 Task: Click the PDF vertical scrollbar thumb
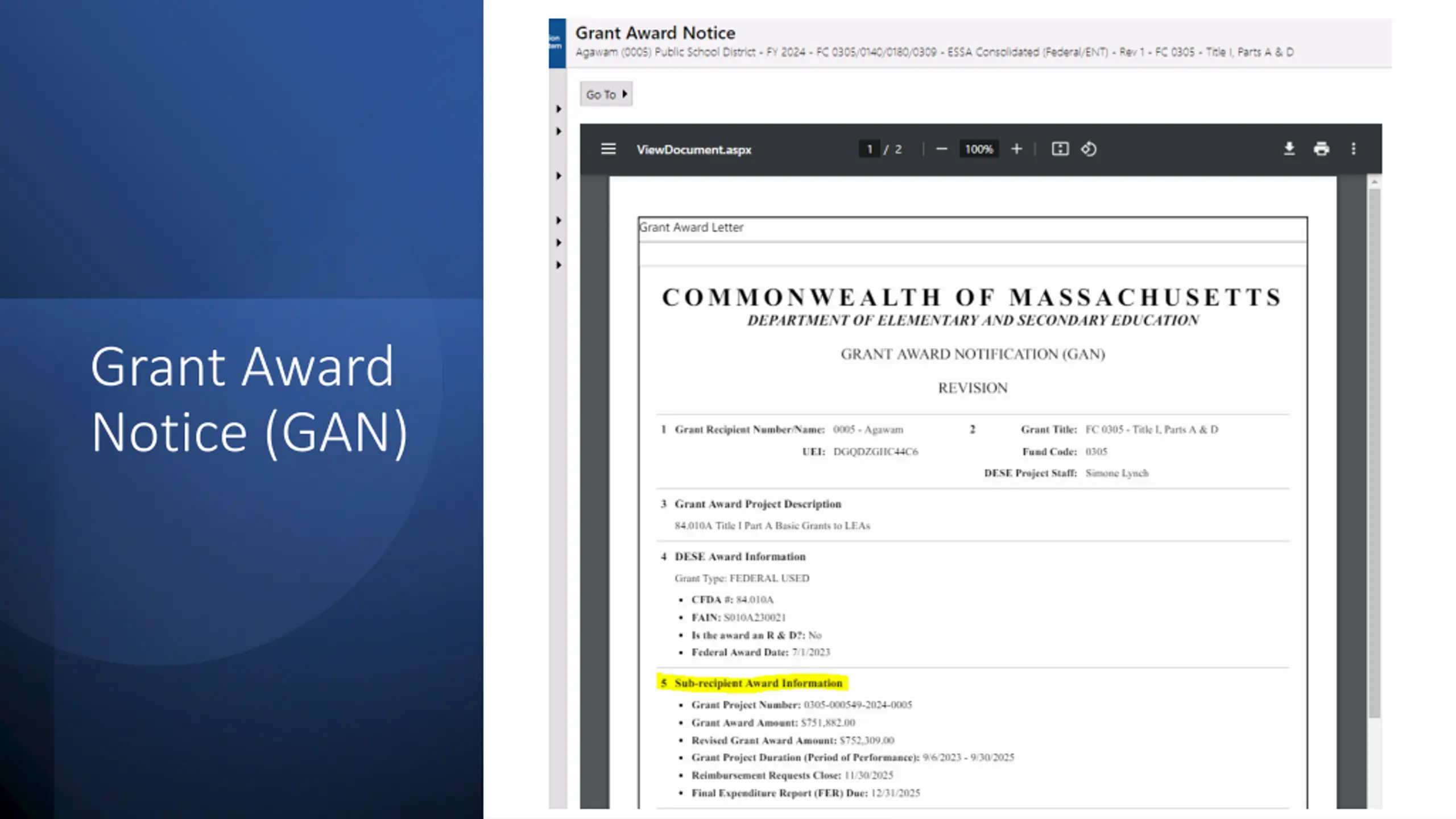[x=1374, y=453]
